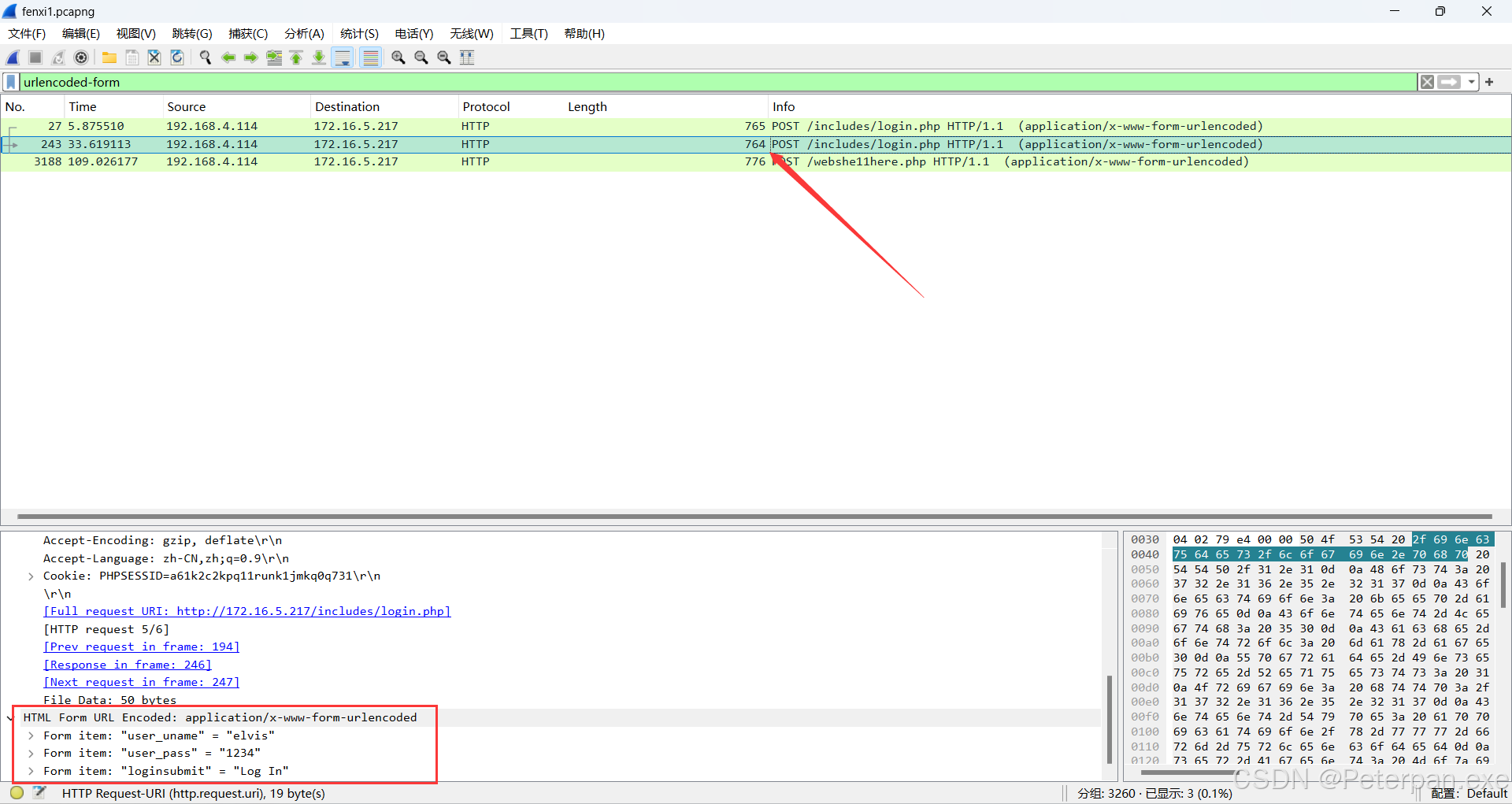Open the 工具(T) menu
This screenshot has width=1512, height=804.
(528, 34)
